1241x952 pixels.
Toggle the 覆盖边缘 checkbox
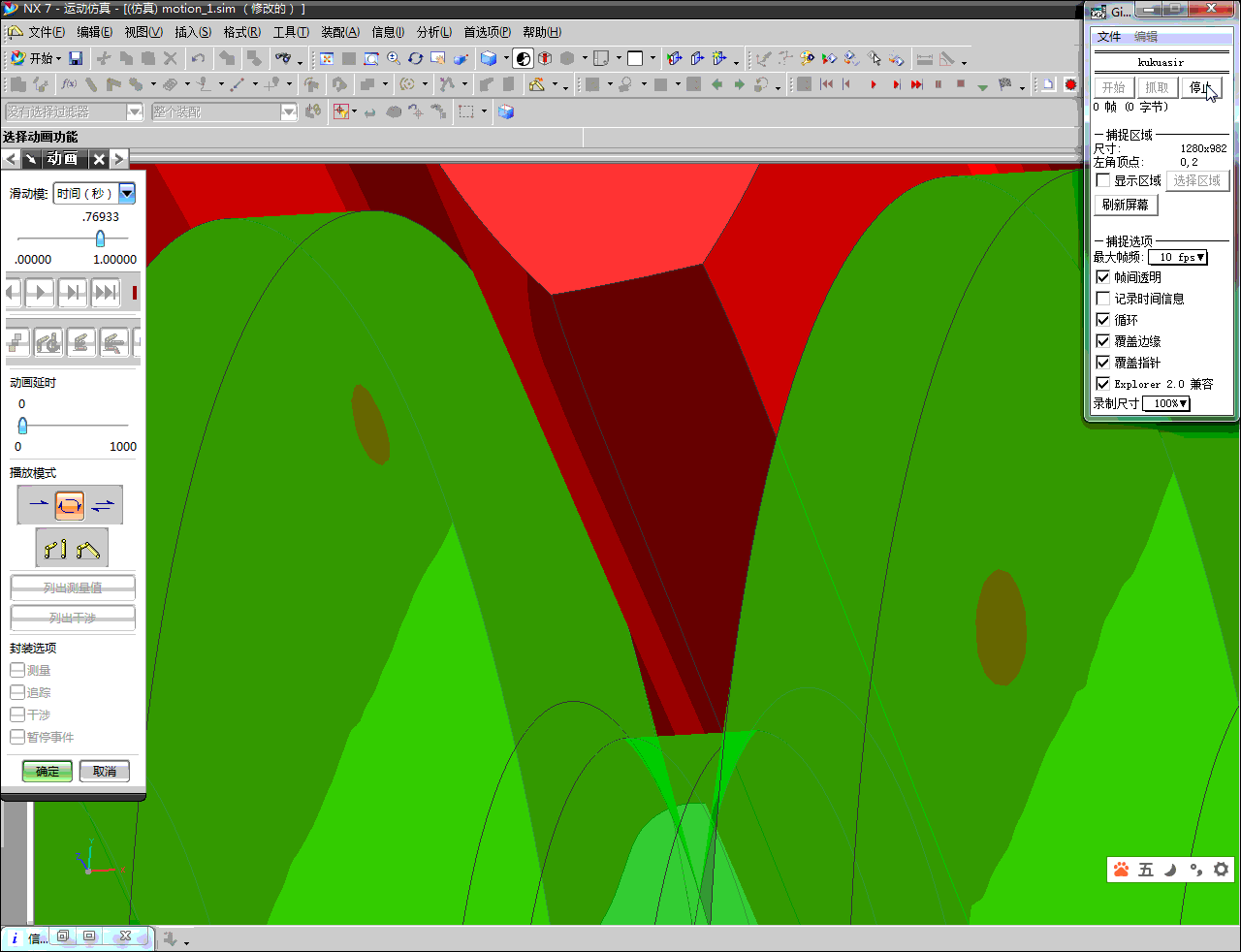click(1102, 341)
